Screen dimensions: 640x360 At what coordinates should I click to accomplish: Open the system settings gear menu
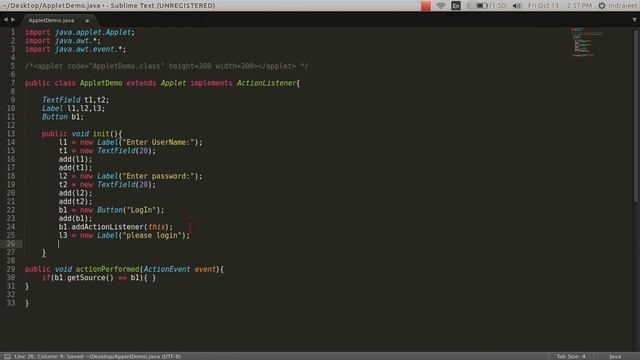click(x=602, y=6)
